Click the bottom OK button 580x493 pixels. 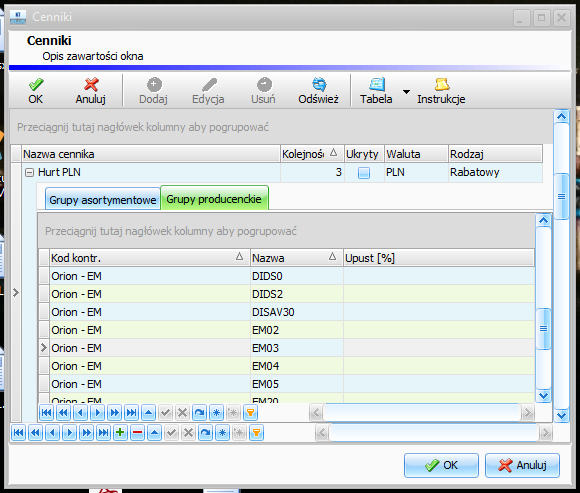pyautogui.click(x=441, y=465)
